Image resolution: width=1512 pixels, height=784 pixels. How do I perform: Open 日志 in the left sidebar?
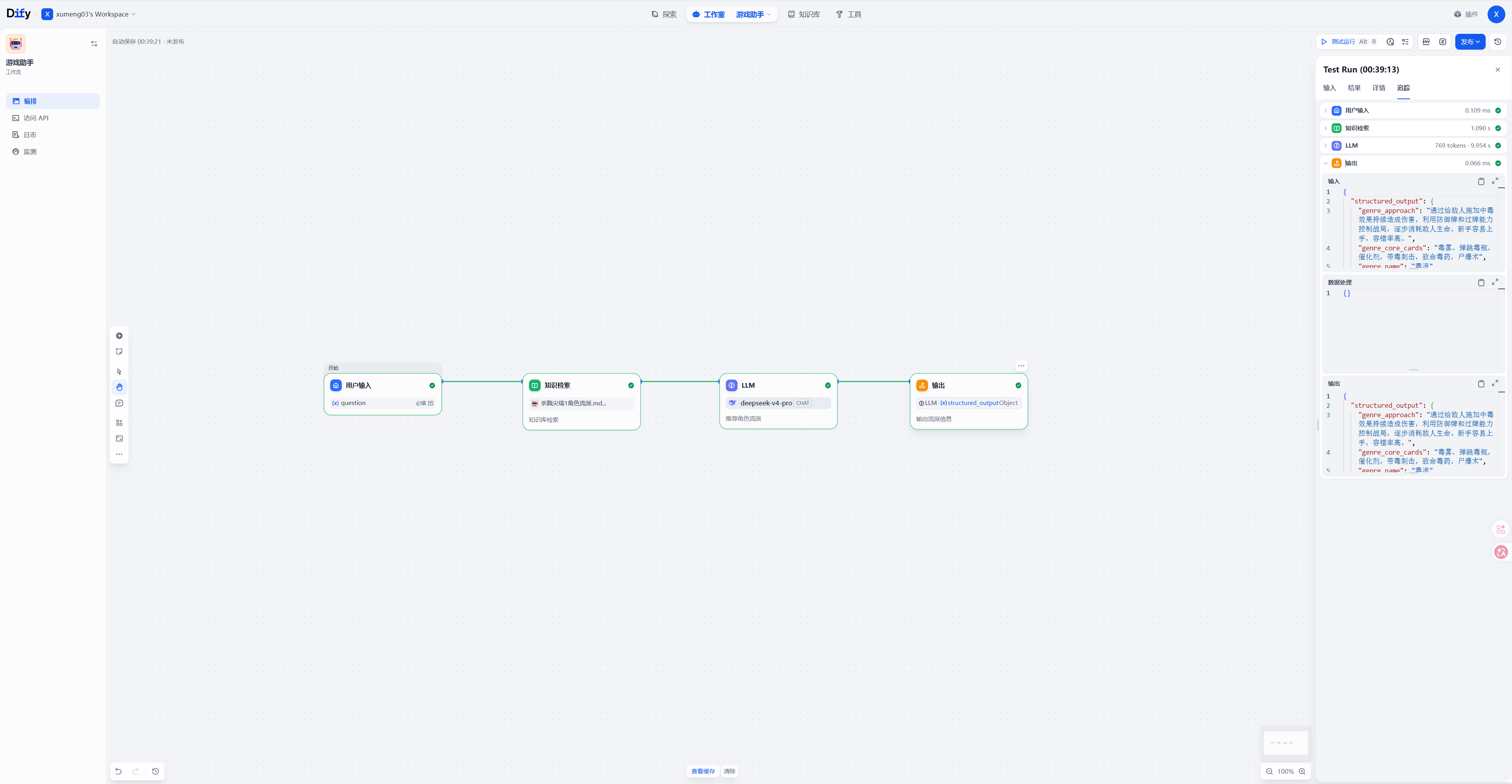53,135
